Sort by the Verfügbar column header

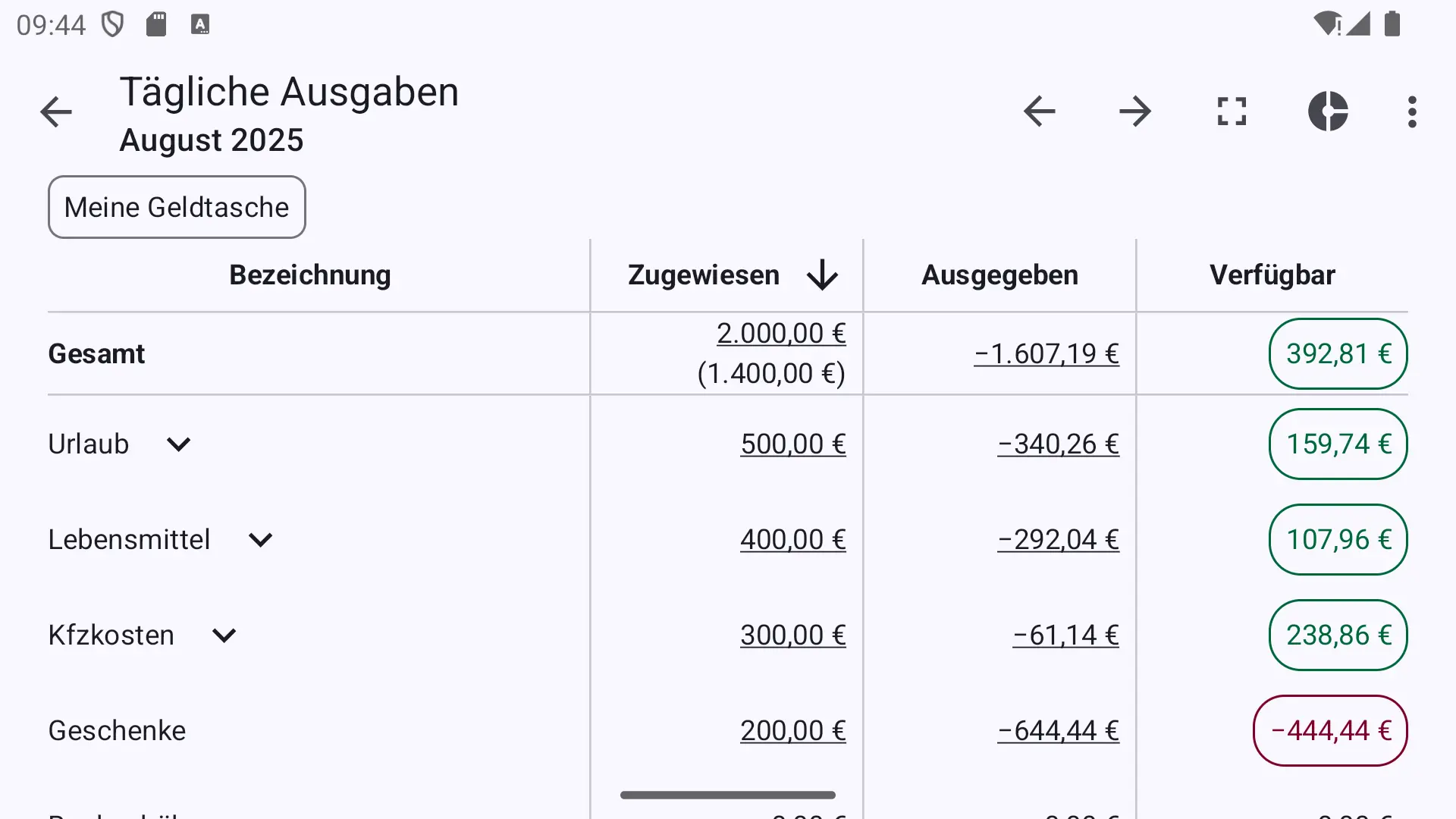click(x=1272, y=275)
